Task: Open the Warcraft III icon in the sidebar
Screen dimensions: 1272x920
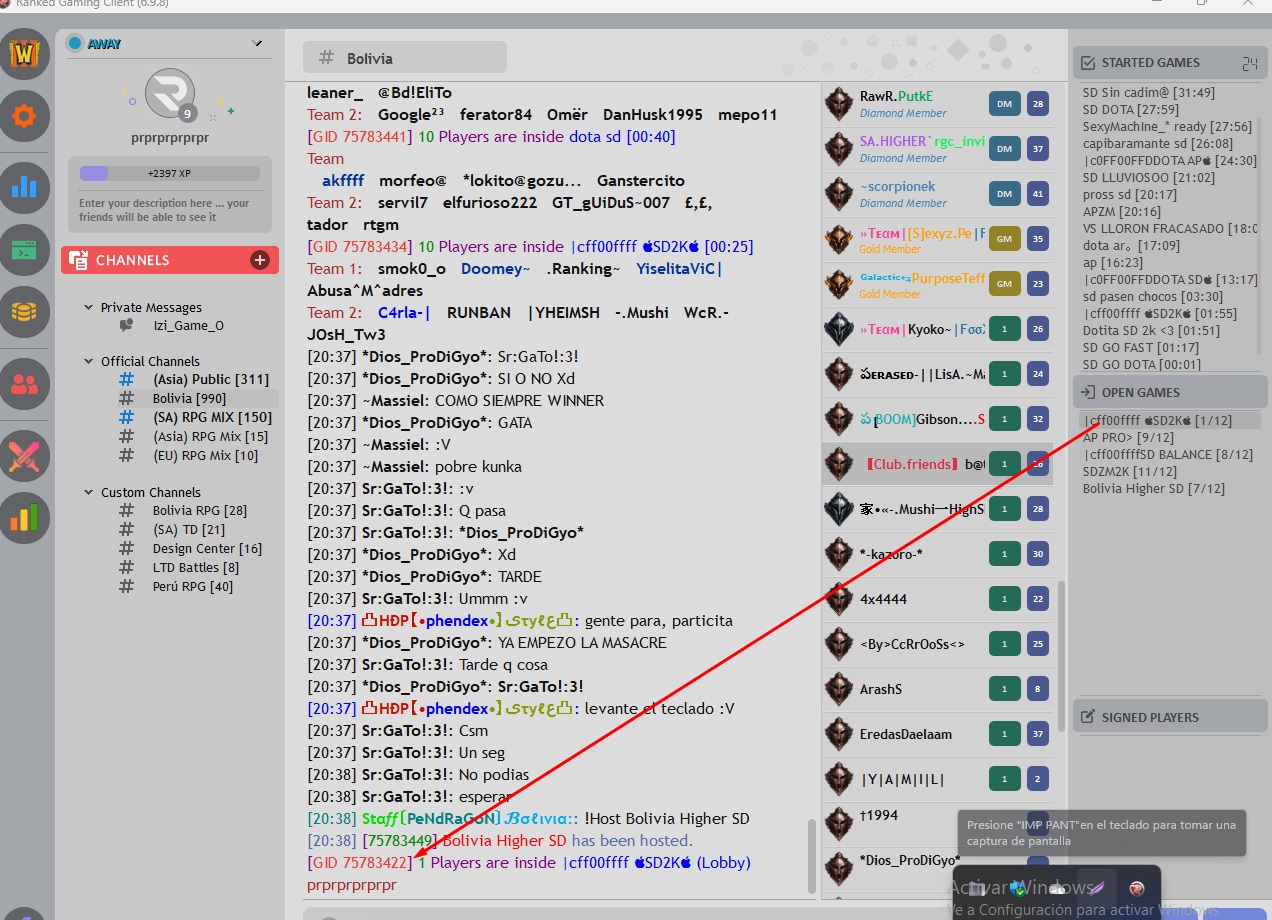Action: coord(25,55)
